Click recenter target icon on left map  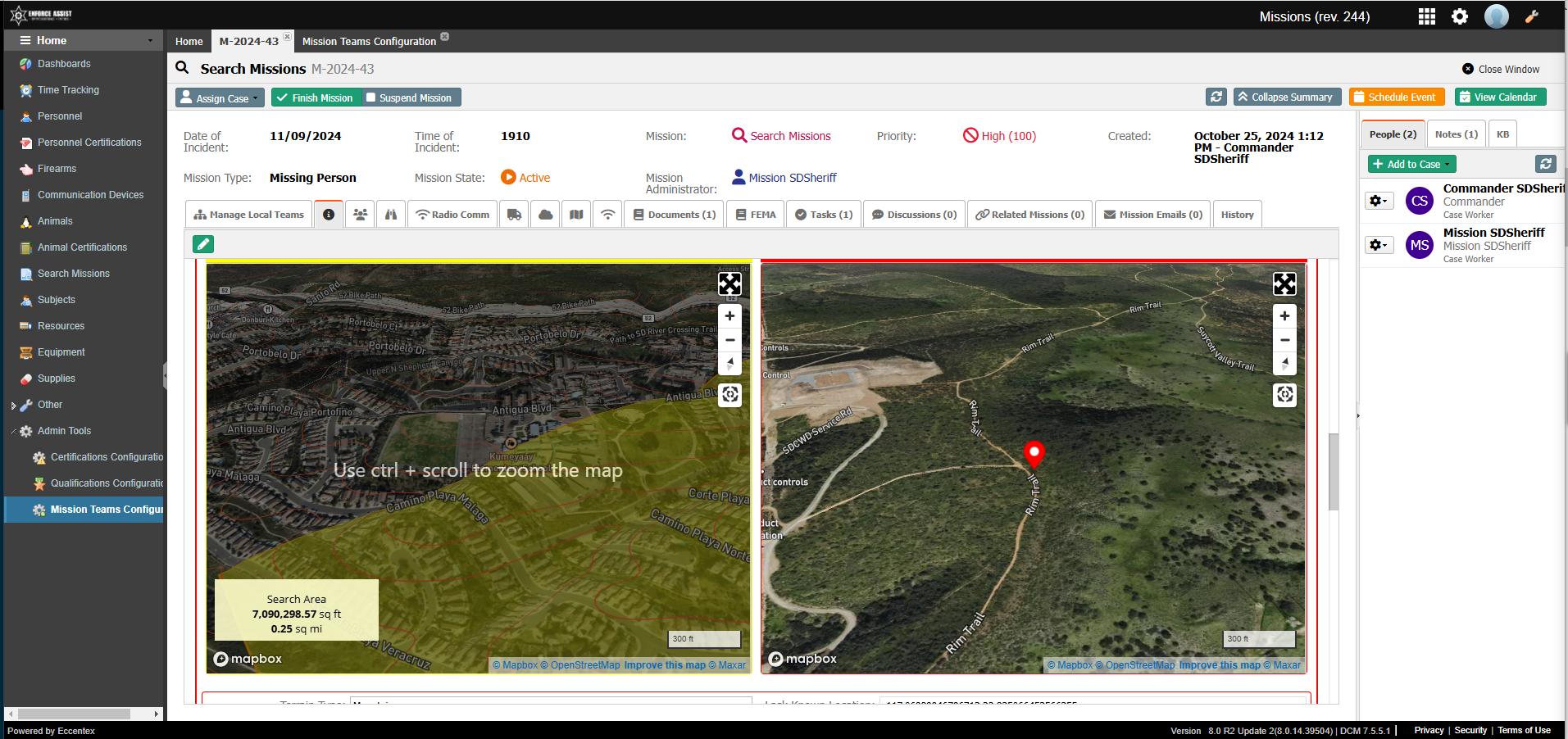[729, 395]
